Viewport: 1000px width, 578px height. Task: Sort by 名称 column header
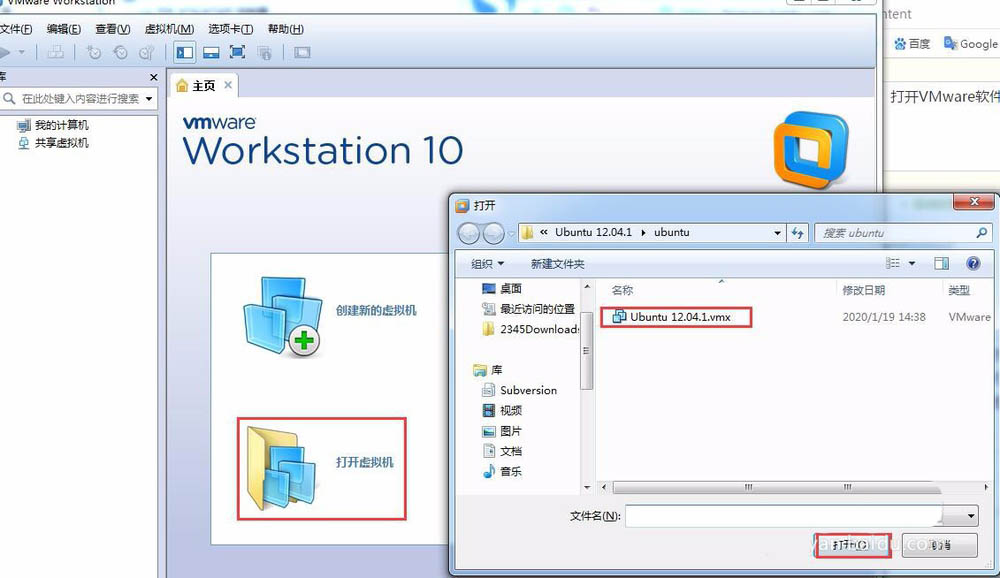pyautogui.click(x=622, y=290)
